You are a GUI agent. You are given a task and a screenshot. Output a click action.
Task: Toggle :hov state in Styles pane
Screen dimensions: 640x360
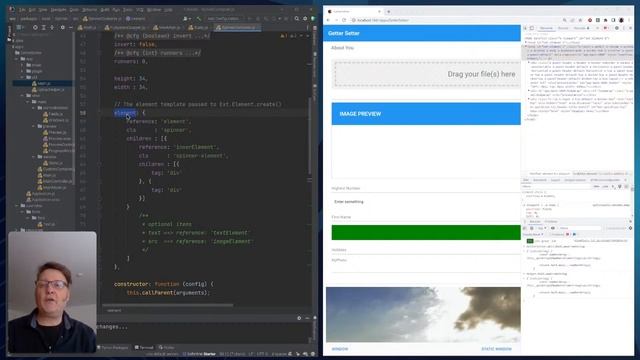click(596, 187)
